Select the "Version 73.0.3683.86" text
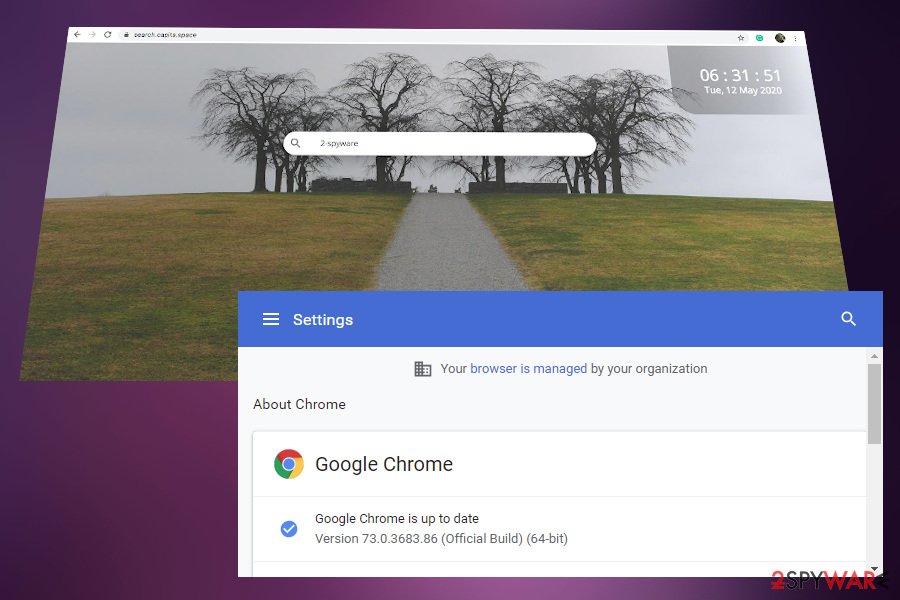This screenshot has height=600, width=900. point(377,539)
